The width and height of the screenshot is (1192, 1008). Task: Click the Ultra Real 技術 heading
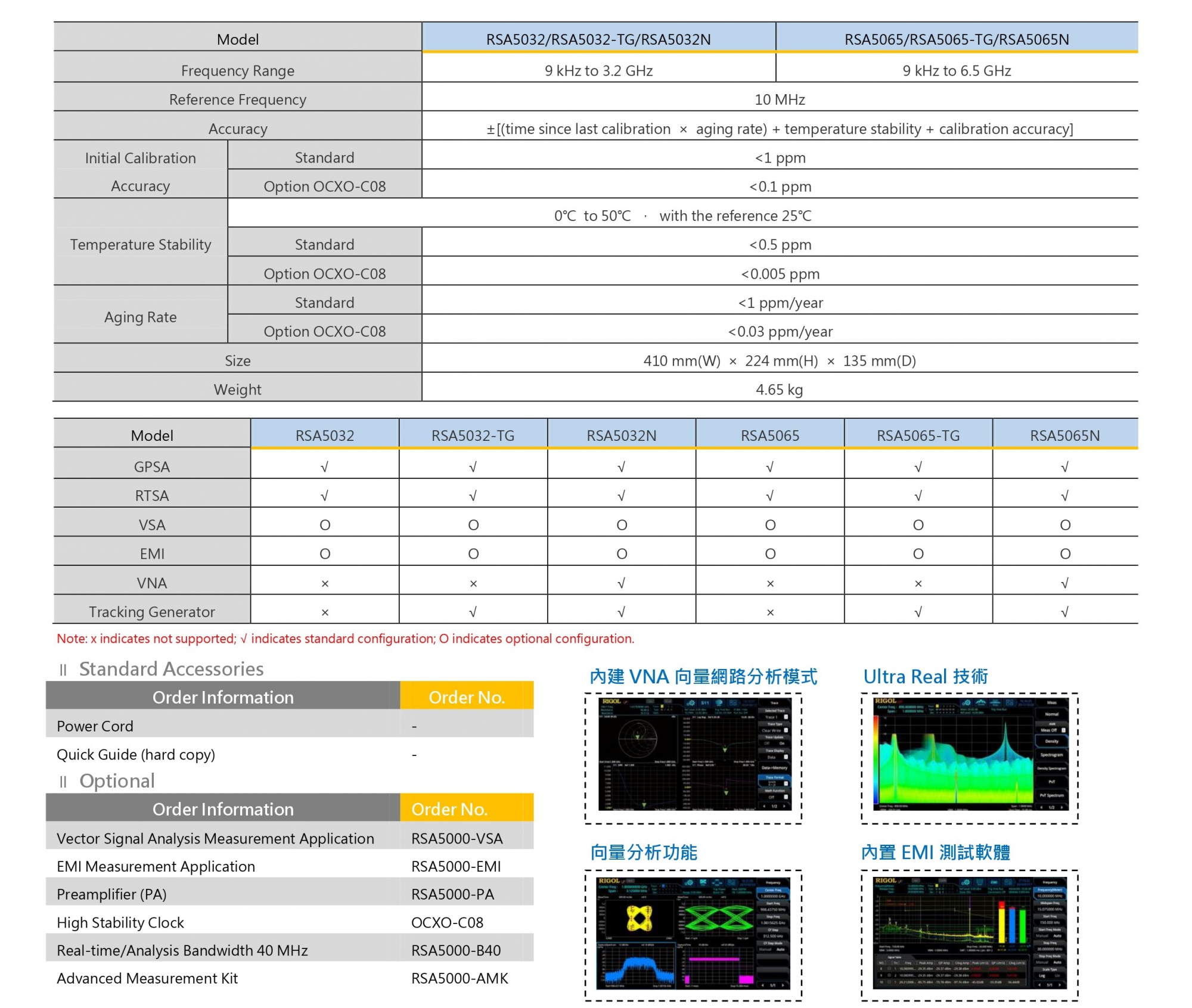tap(925, 677)
